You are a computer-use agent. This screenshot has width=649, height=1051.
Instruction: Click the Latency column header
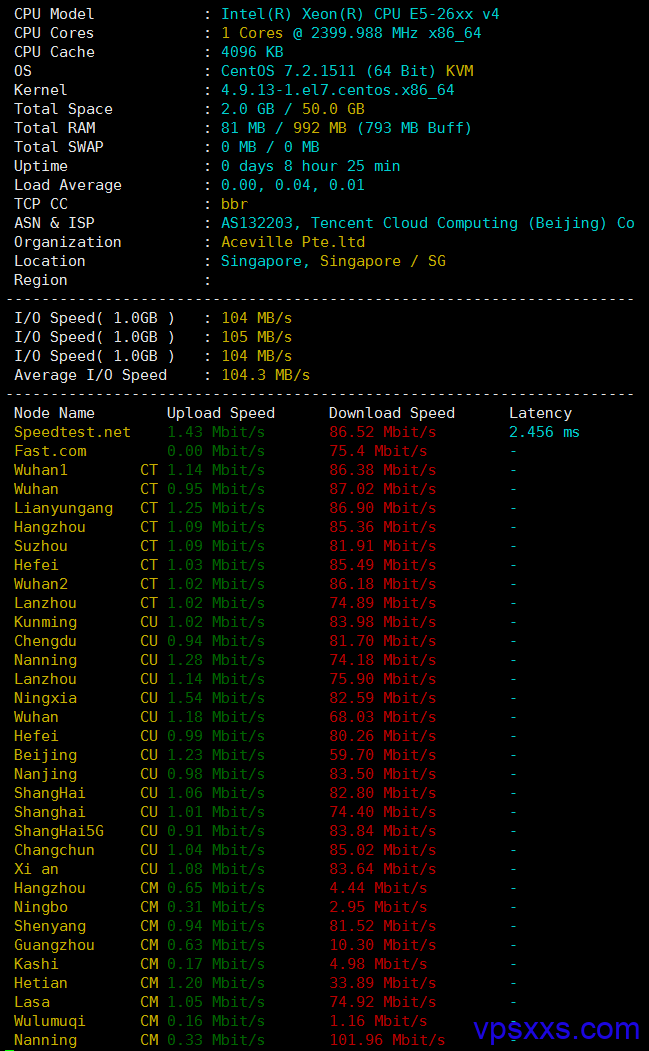[540, 413]
